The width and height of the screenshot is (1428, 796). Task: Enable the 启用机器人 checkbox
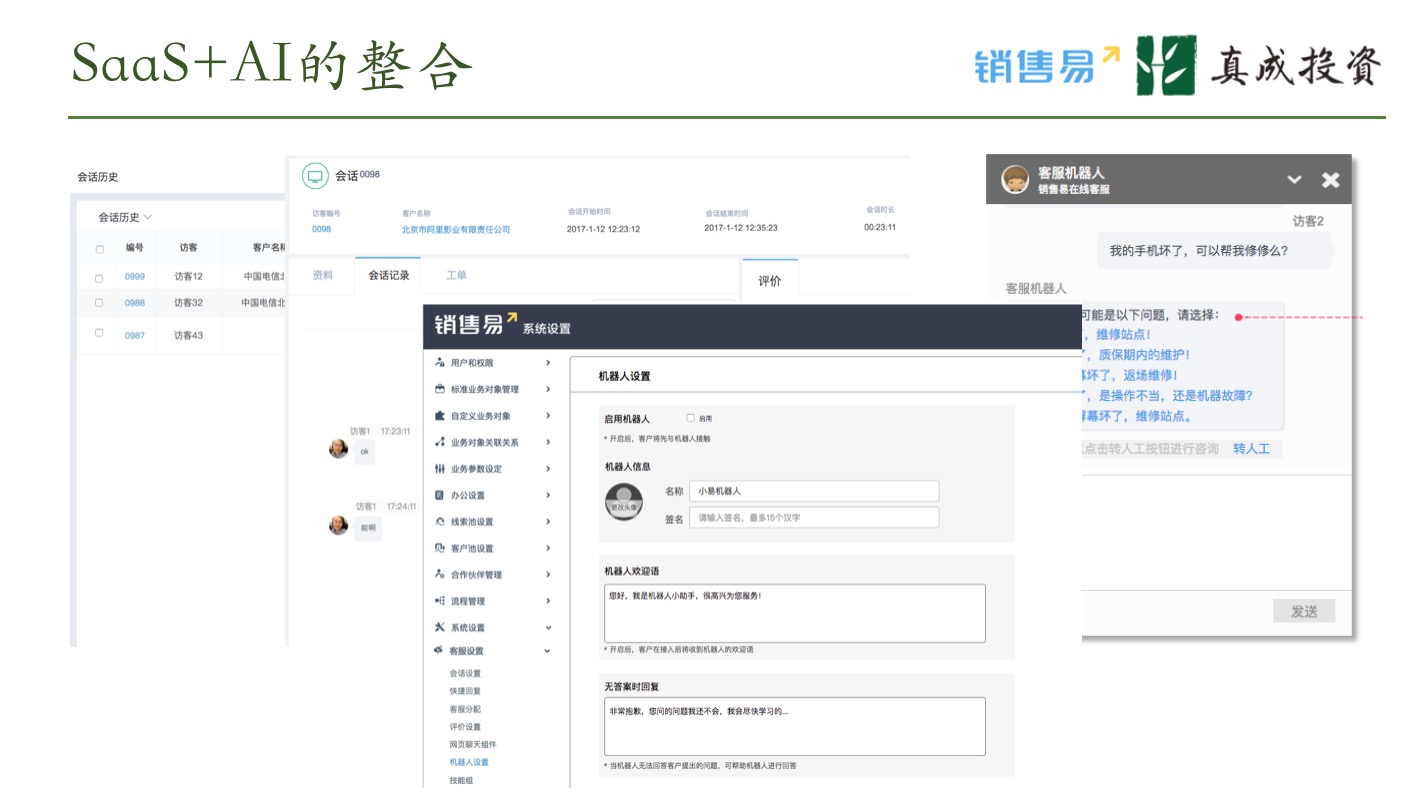click(691, 418)
